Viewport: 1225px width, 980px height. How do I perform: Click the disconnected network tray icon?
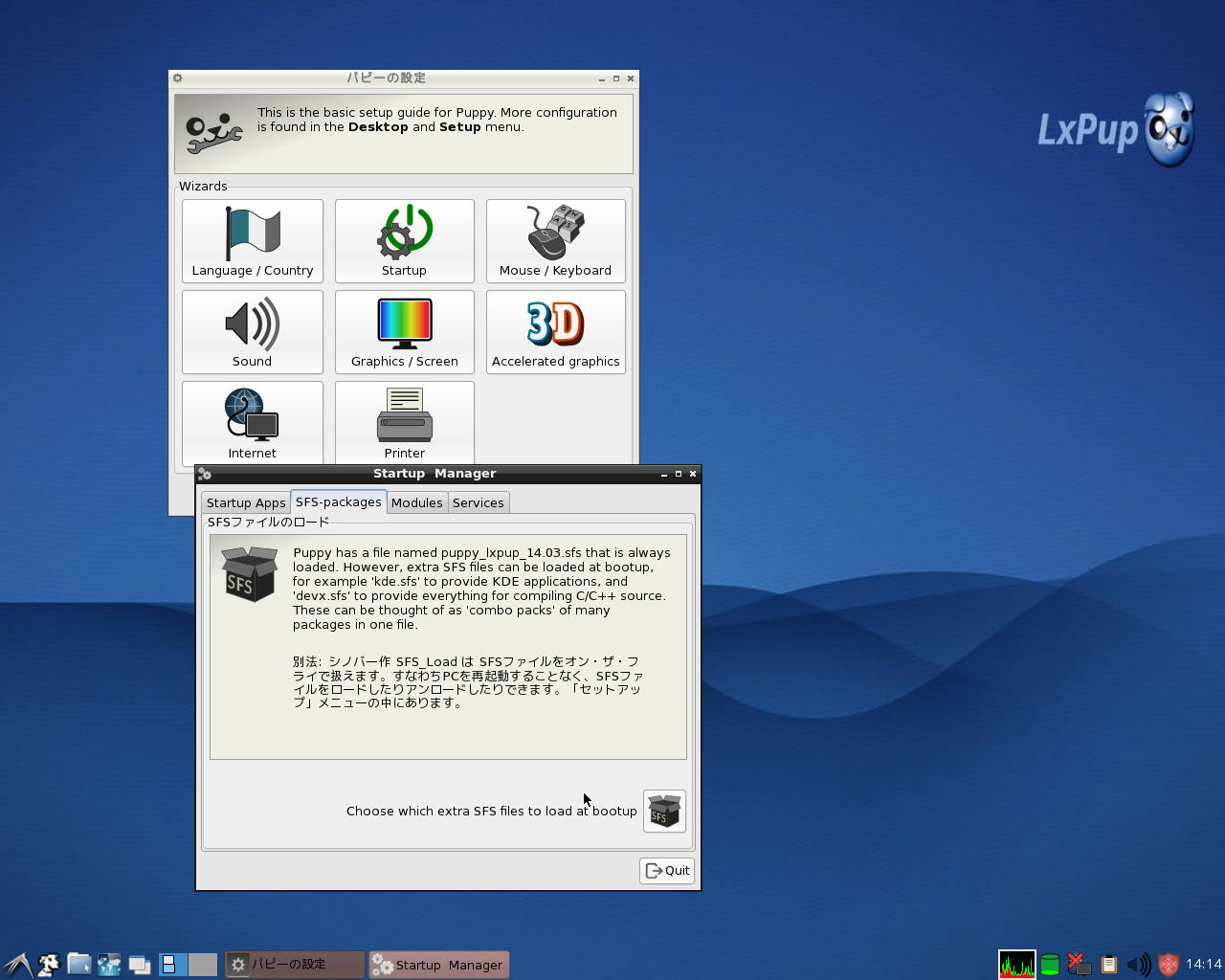coord(1080,965)
